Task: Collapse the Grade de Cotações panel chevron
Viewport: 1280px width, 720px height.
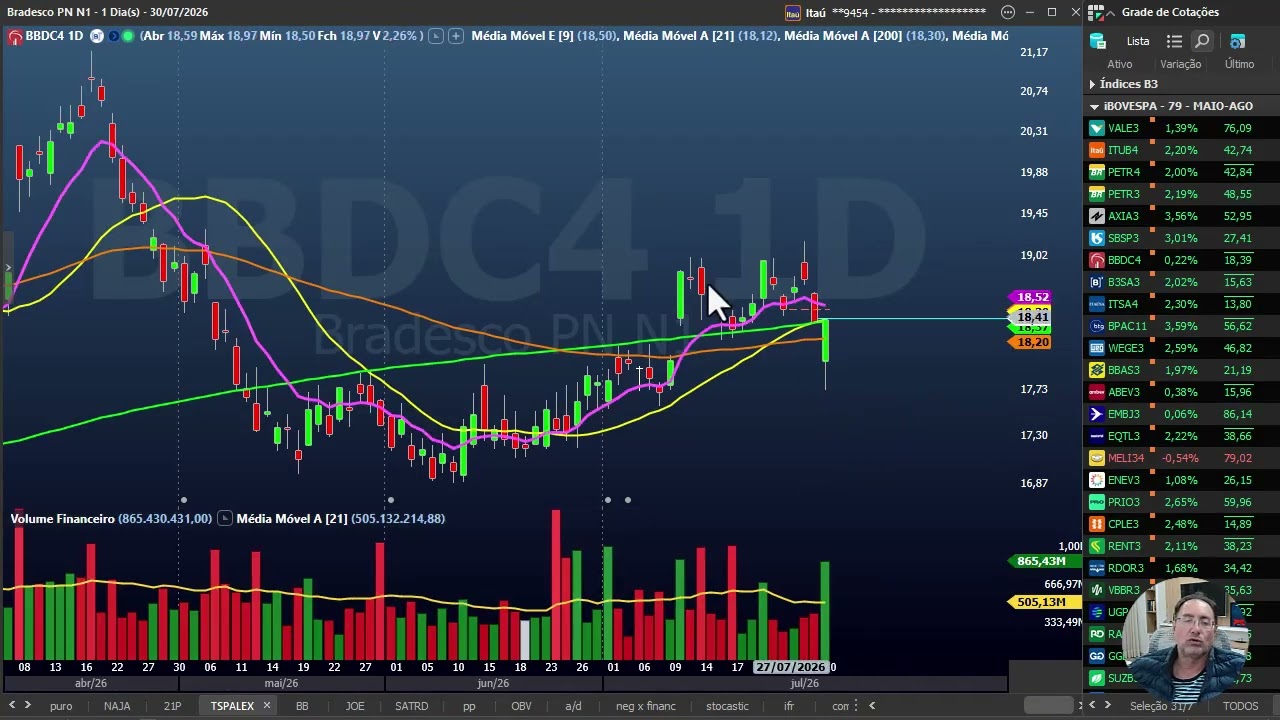Action: tap(1108, 12)
